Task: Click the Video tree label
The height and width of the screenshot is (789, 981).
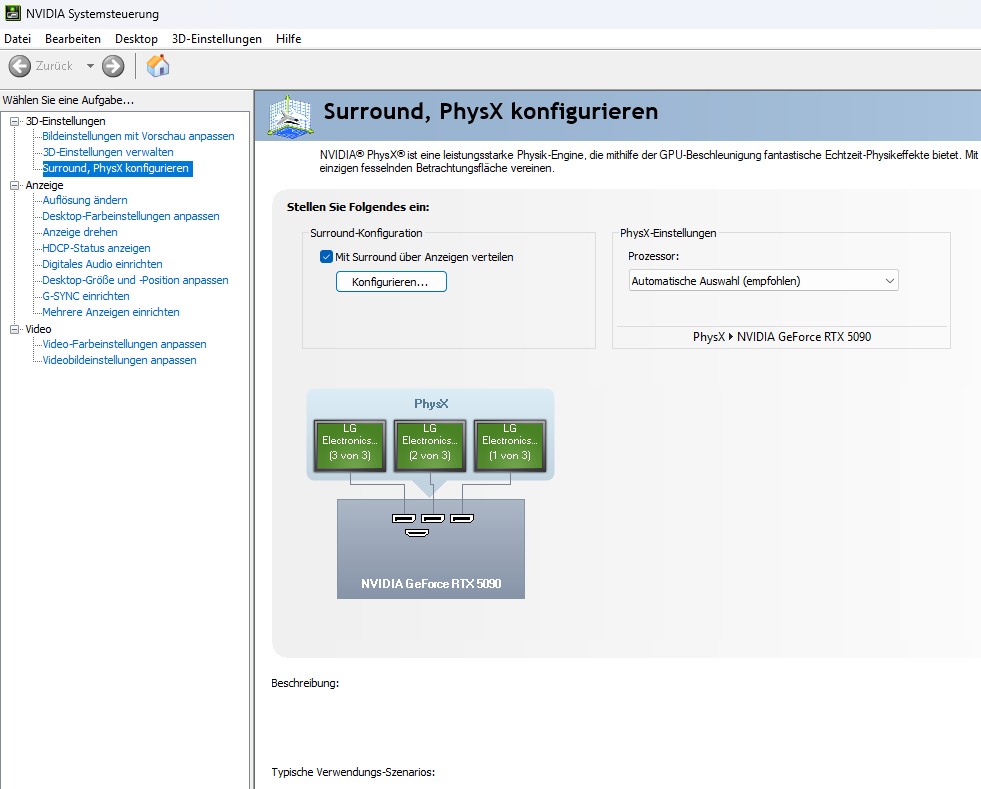Action: click(38, 329)
